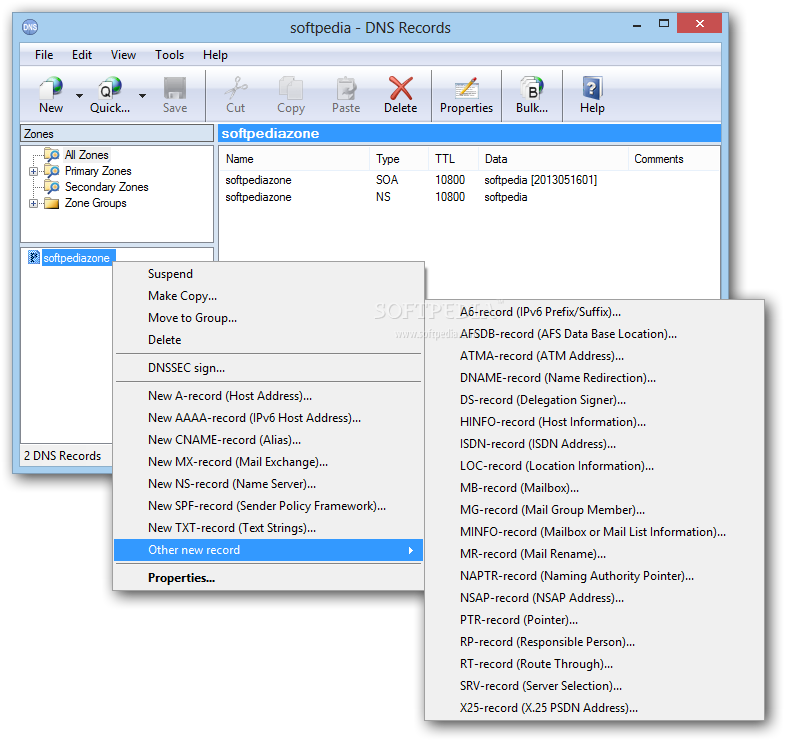Select DNSSEC sign... menu entry

point(268,368)
